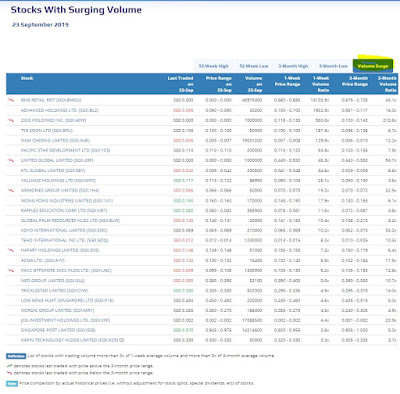Click Singapore Post volume 14214600
This screenshot has width=400, height=394.
pyautogui.click(x=252, y=330)
